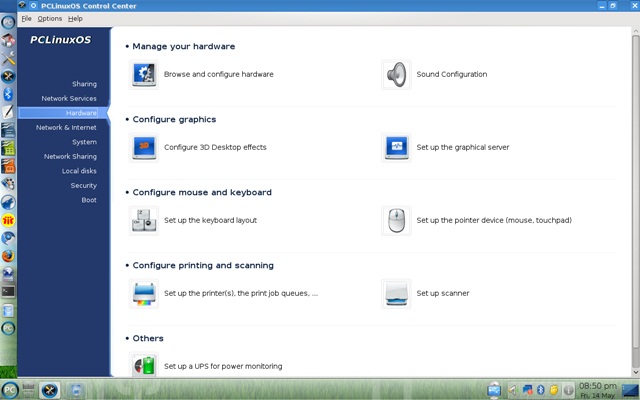Switch to the Boot section
Viewport: 640px width, 400px height.
coord(89,200)
